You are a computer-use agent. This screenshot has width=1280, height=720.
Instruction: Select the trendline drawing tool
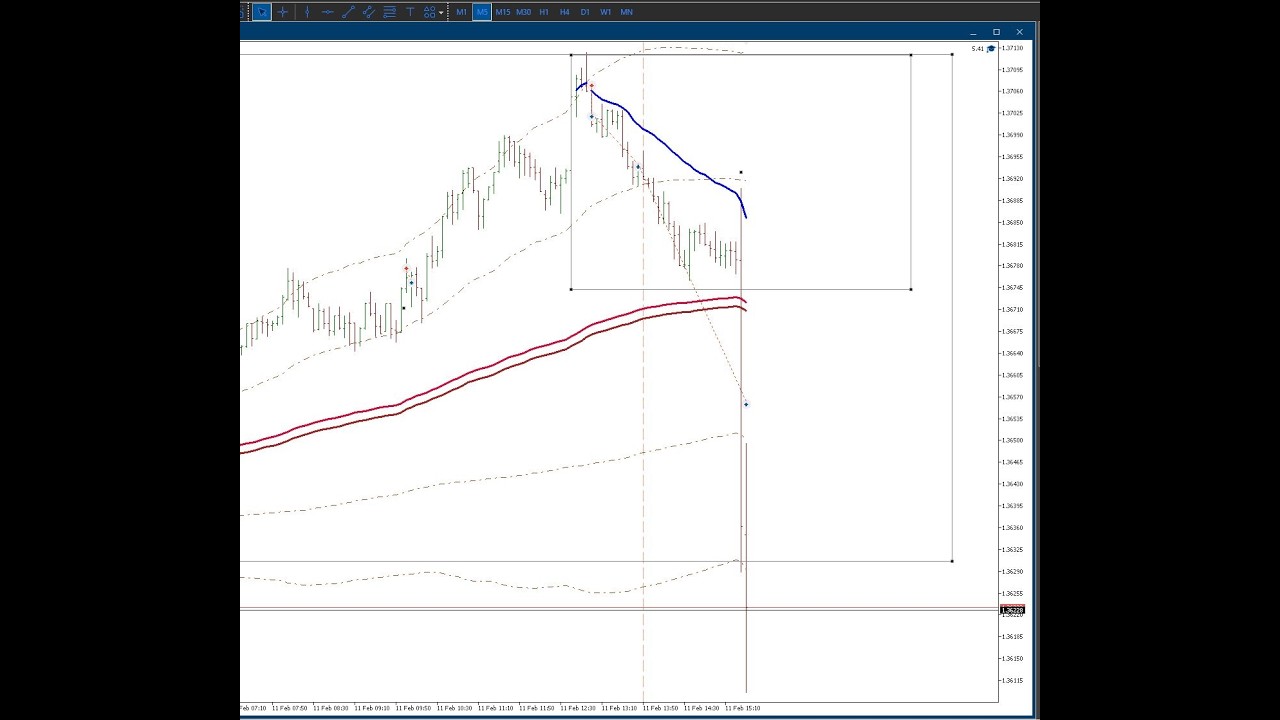pyautogui.click(x=348, y=12)
